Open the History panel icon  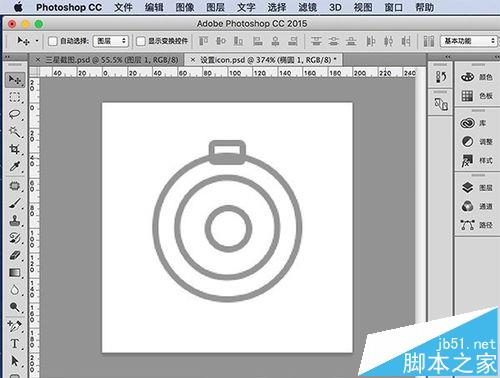tap(441, 77)
